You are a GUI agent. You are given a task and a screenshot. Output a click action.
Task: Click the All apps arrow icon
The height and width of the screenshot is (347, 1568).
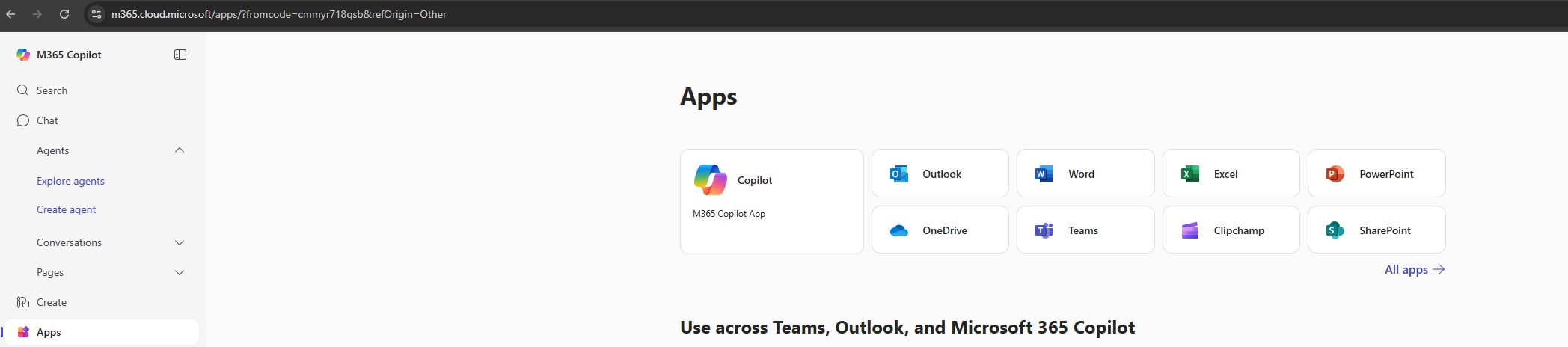[x=1439, y=269]
